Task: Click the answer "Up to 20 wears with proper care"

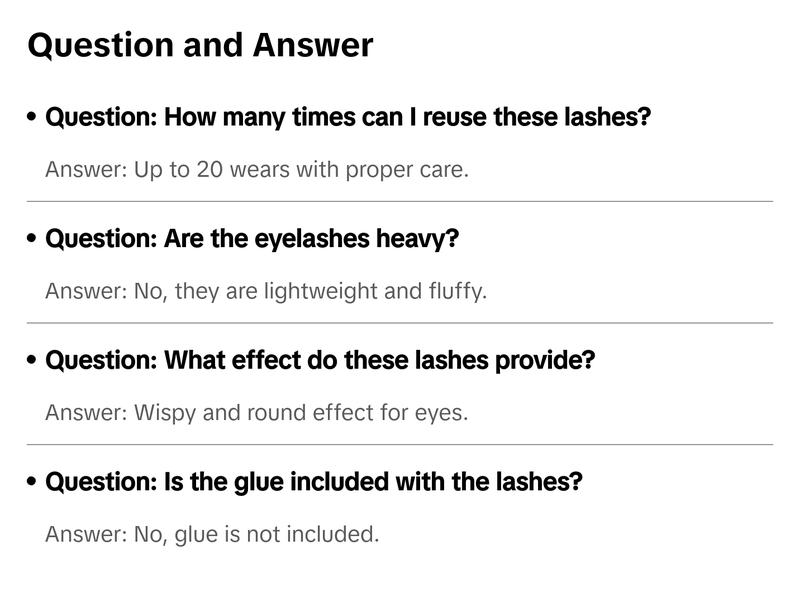Action: pos(257,170)
